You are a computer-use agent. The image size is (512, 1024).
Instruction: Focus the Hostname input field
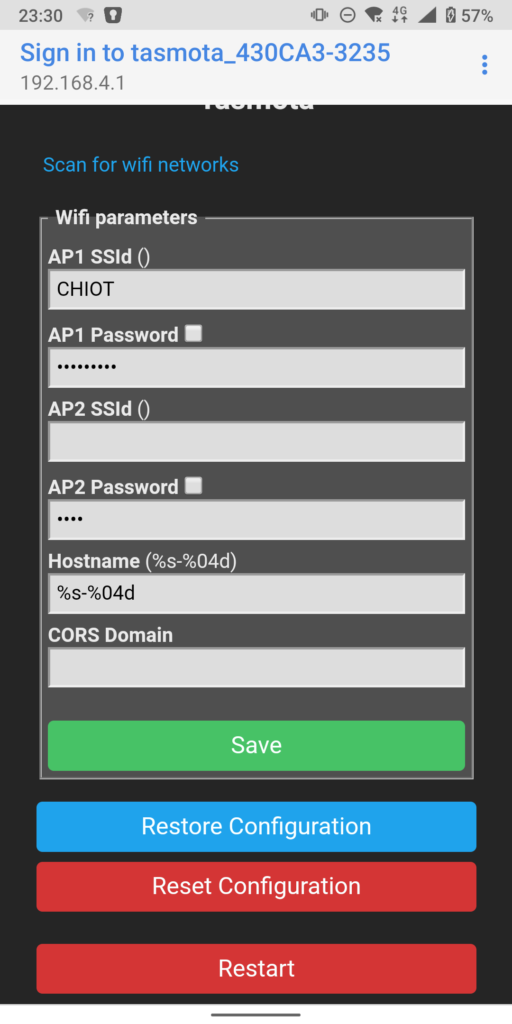click(x=256, y=594)
